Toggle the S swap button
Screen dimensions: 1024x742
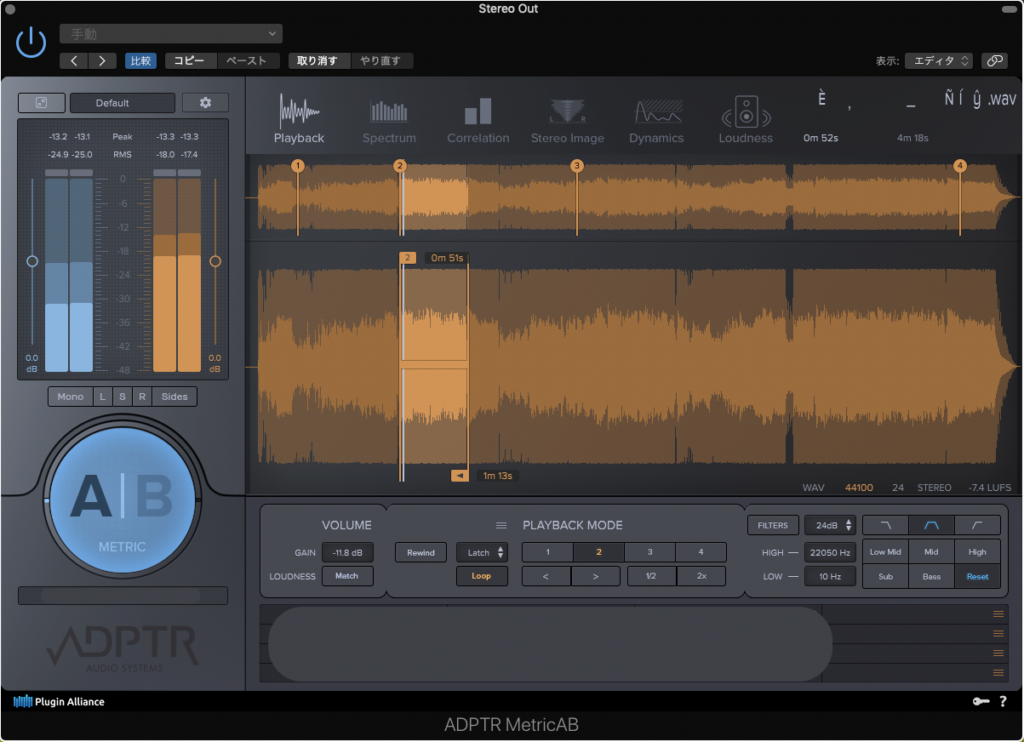pyautogui.click(x=122, y=396)
